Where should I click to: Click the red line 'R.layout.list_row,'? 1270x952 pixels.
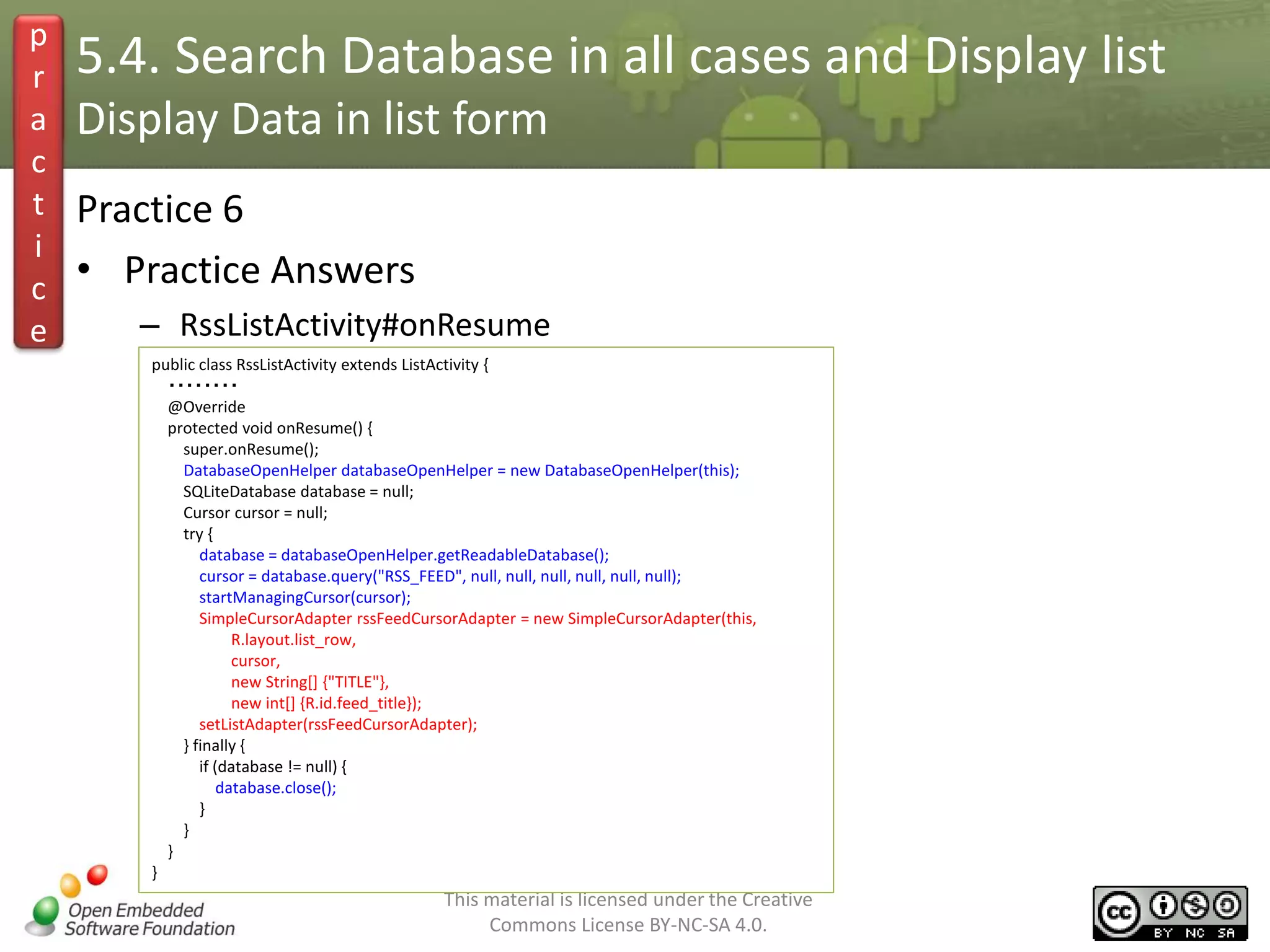pyautogui.click(x=293, y=640)
